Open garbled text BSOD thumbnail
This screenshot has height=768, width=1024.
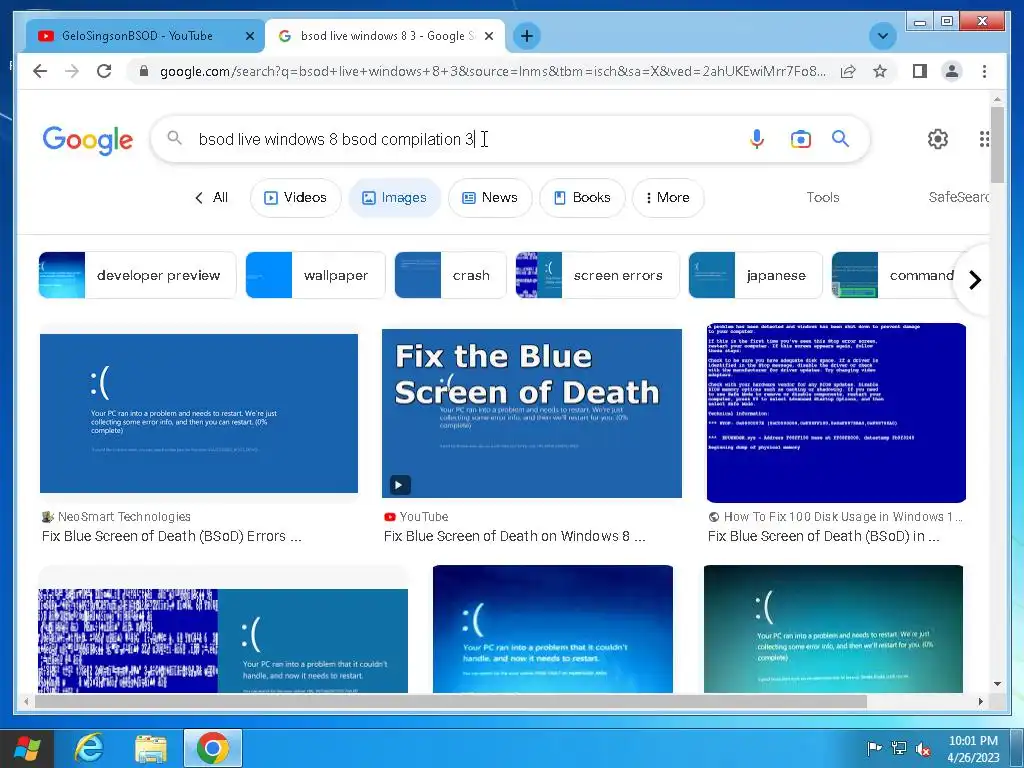pyautogui.click(x=223, y=641)
